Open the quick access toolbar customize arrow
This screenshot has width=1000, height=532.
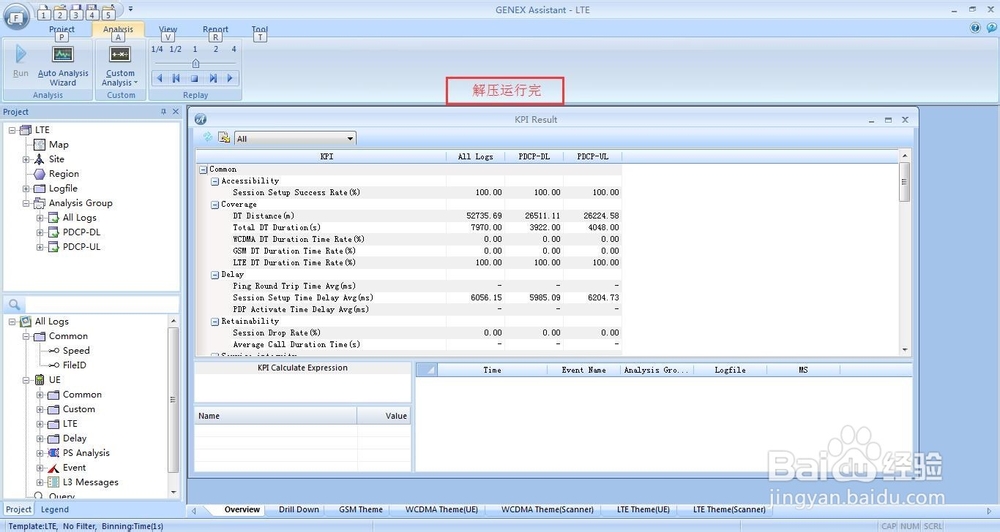[x=130, y=9]
